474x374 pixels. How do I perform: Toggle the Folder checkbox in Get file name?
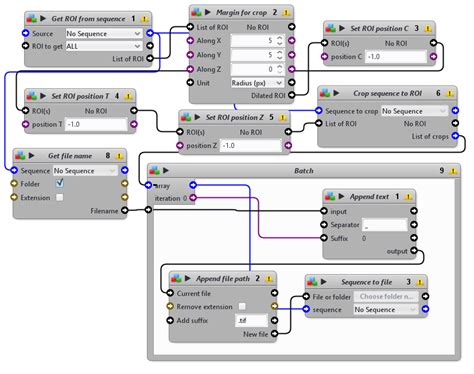click(x=60, y=183)
